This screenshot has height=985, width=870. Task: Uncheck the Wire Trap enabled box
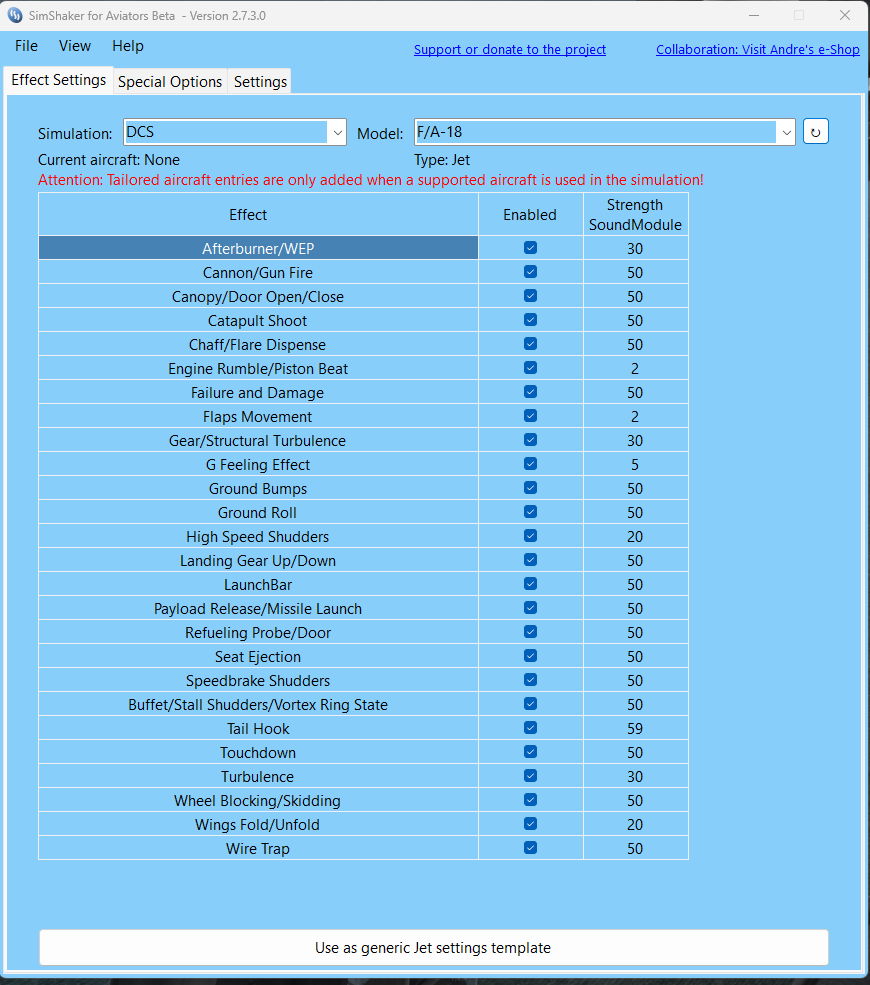[530, 848]
